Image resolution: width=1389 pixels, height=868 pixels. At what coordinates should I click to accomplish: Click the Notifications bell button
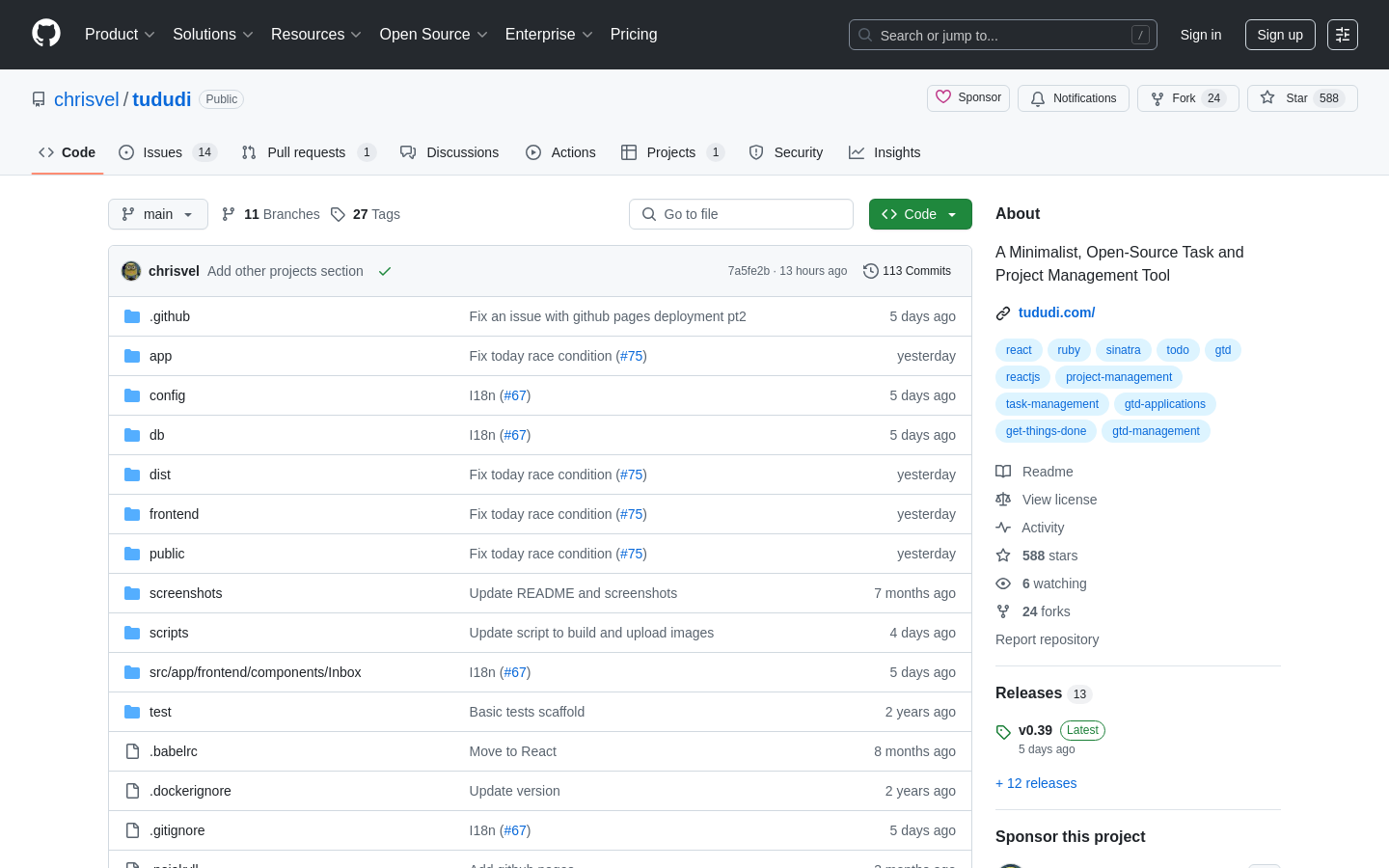click(1074, 98)
